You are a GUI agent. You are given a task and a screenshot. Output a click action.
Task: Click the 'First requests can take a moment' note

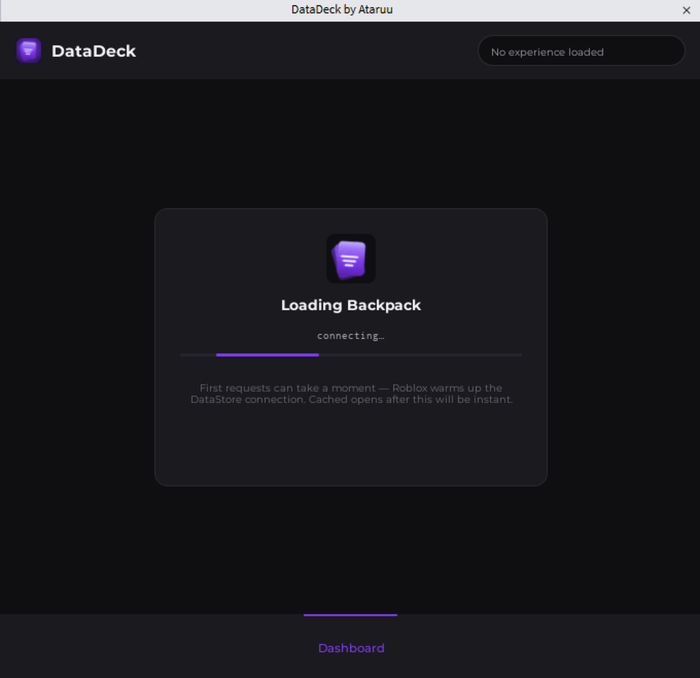(351, 394)
